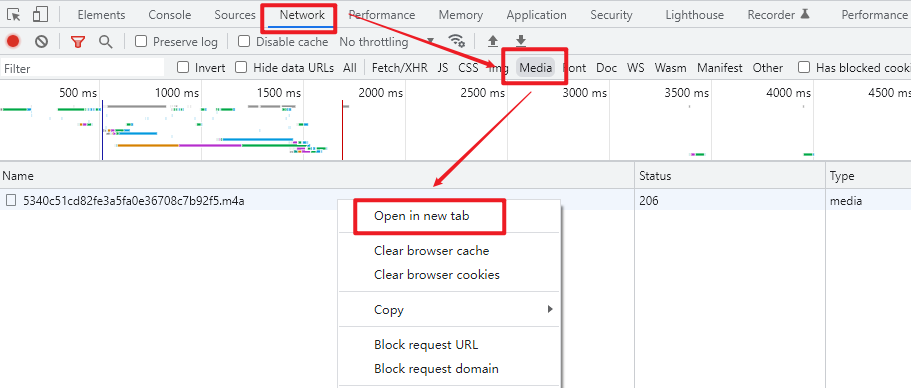This screenshot has height=388, width=911.
Task: Select the m4a media request row
Action: tap(317, 201)
